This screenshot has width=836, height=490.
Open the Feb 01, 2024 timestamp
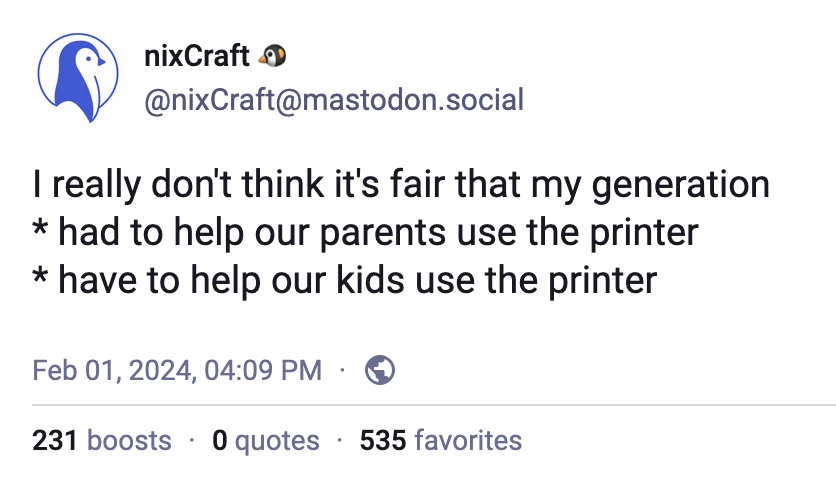pyautogui.click(x=177, y=370)
